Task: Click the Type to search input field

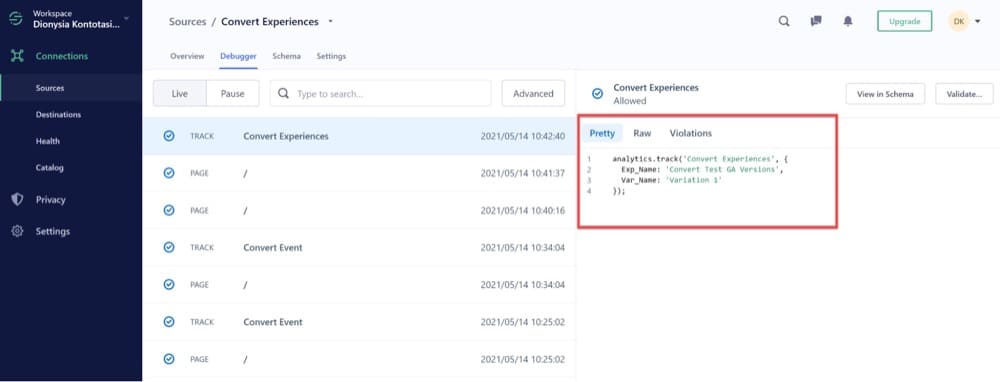Action: (x=381, y=93)
